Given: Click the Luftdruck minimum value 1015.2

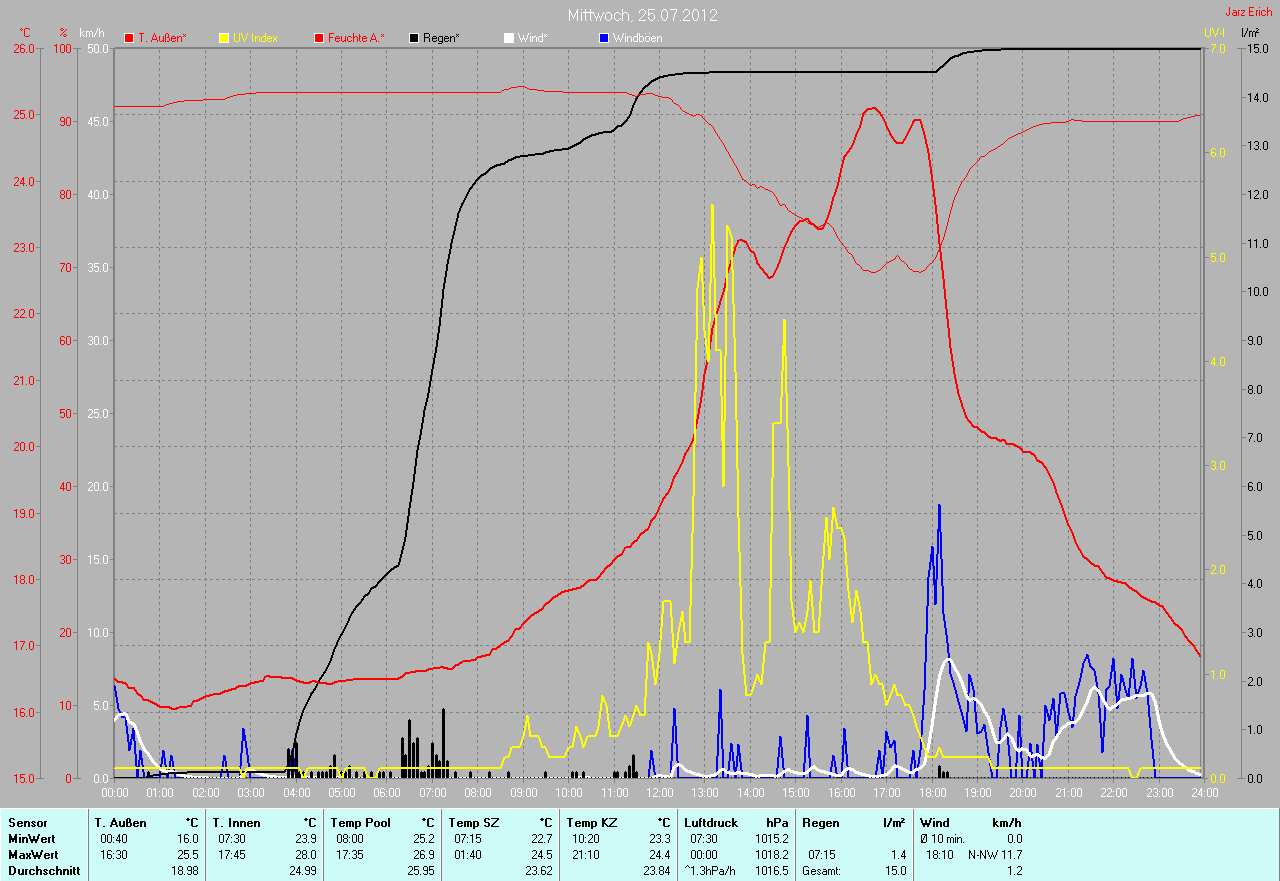Looking at the screenshot, I should 772,839.
